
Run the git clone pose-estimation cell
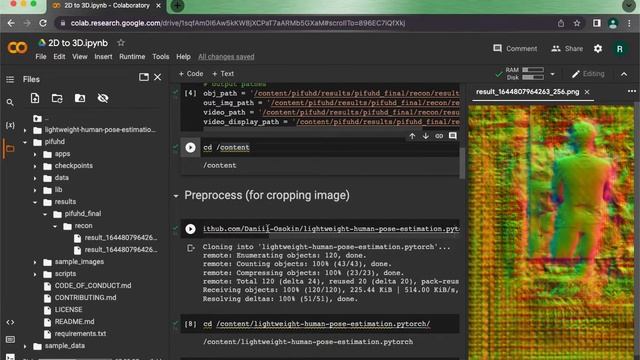tap(190, 229)
